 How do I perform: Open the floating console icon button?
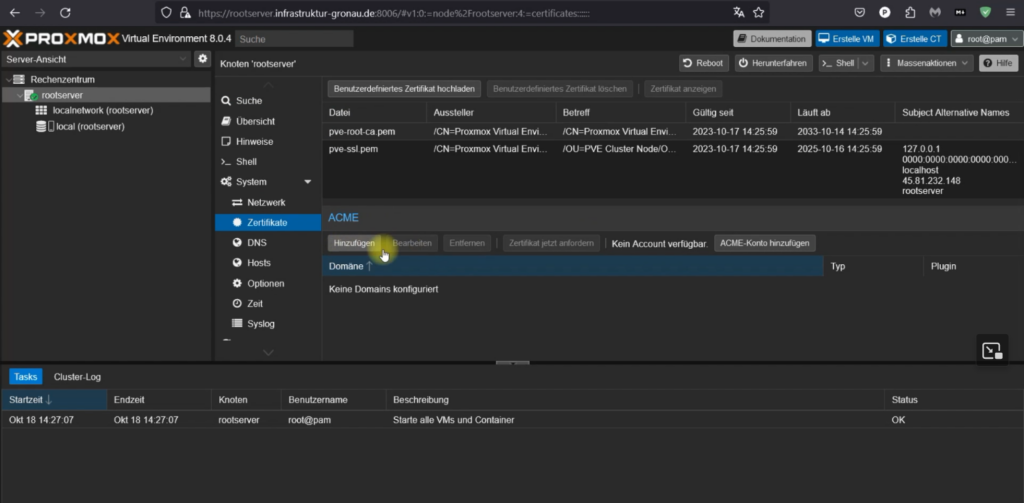991,350
